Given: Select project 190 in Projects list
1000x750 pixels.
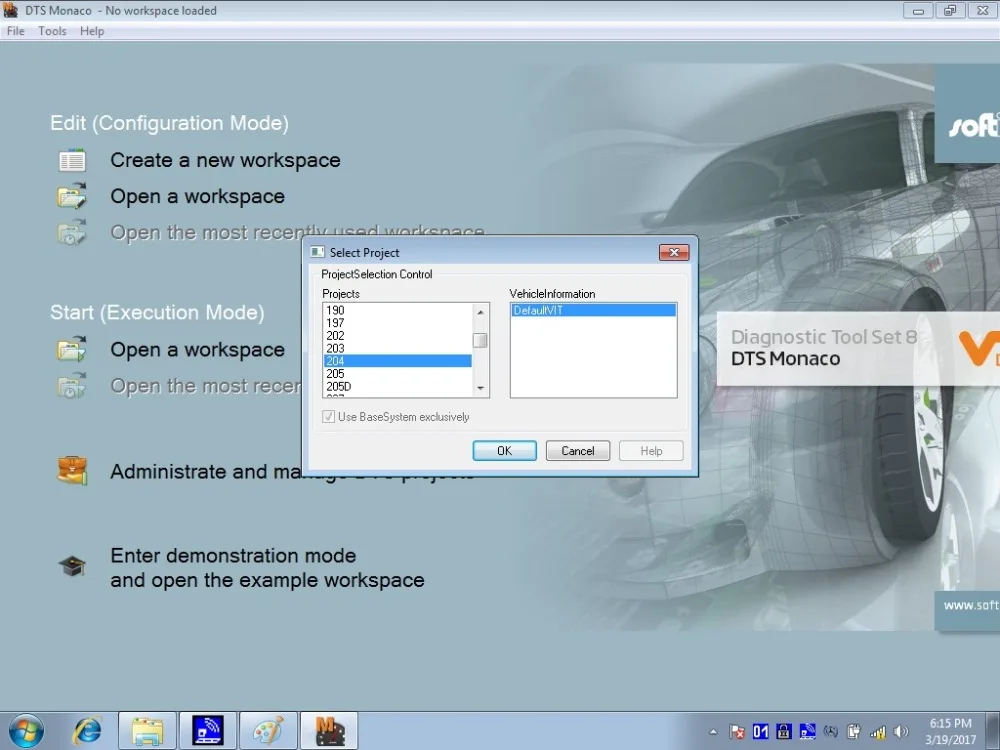Looking at the screenshot, I should tap(397, 310).
